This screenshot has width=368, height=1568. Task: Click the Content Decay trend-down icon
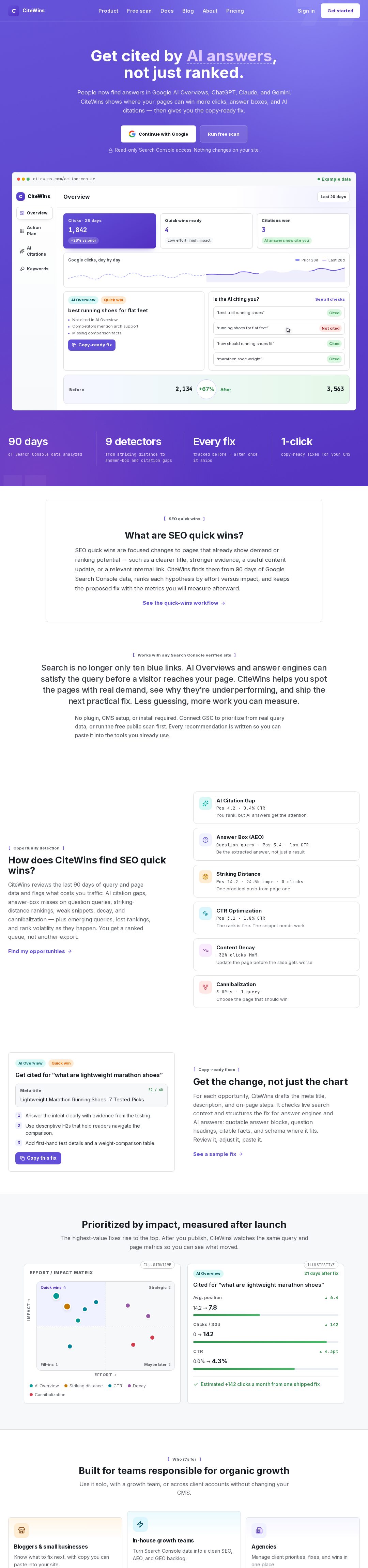205,950
